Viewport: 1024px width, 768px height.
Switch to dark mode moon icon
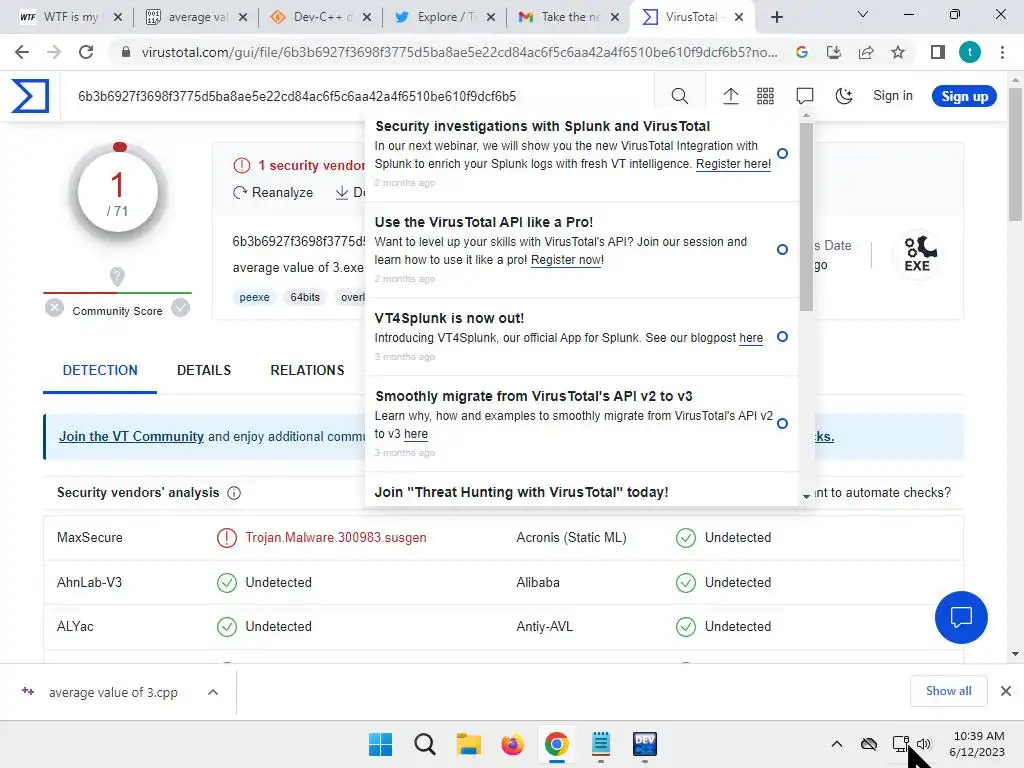(844, 97)
